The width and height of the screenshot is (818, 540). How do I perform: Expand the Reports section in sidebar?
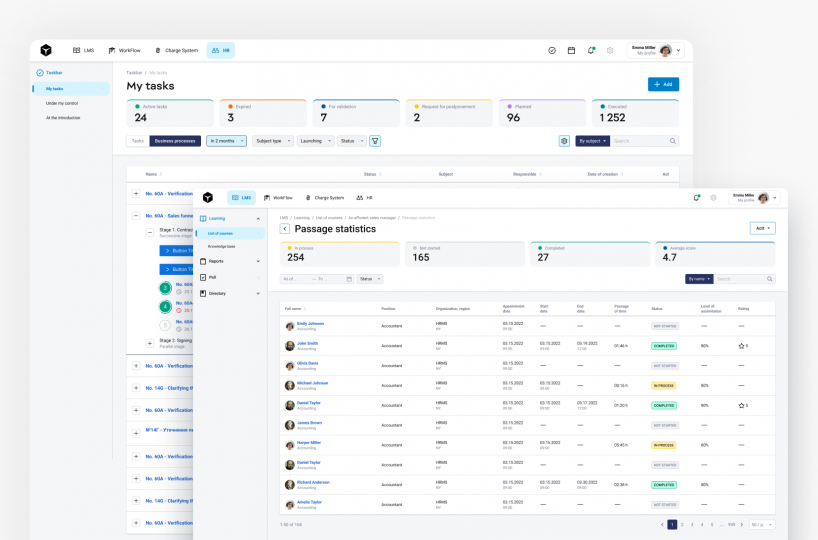point(231,261)
